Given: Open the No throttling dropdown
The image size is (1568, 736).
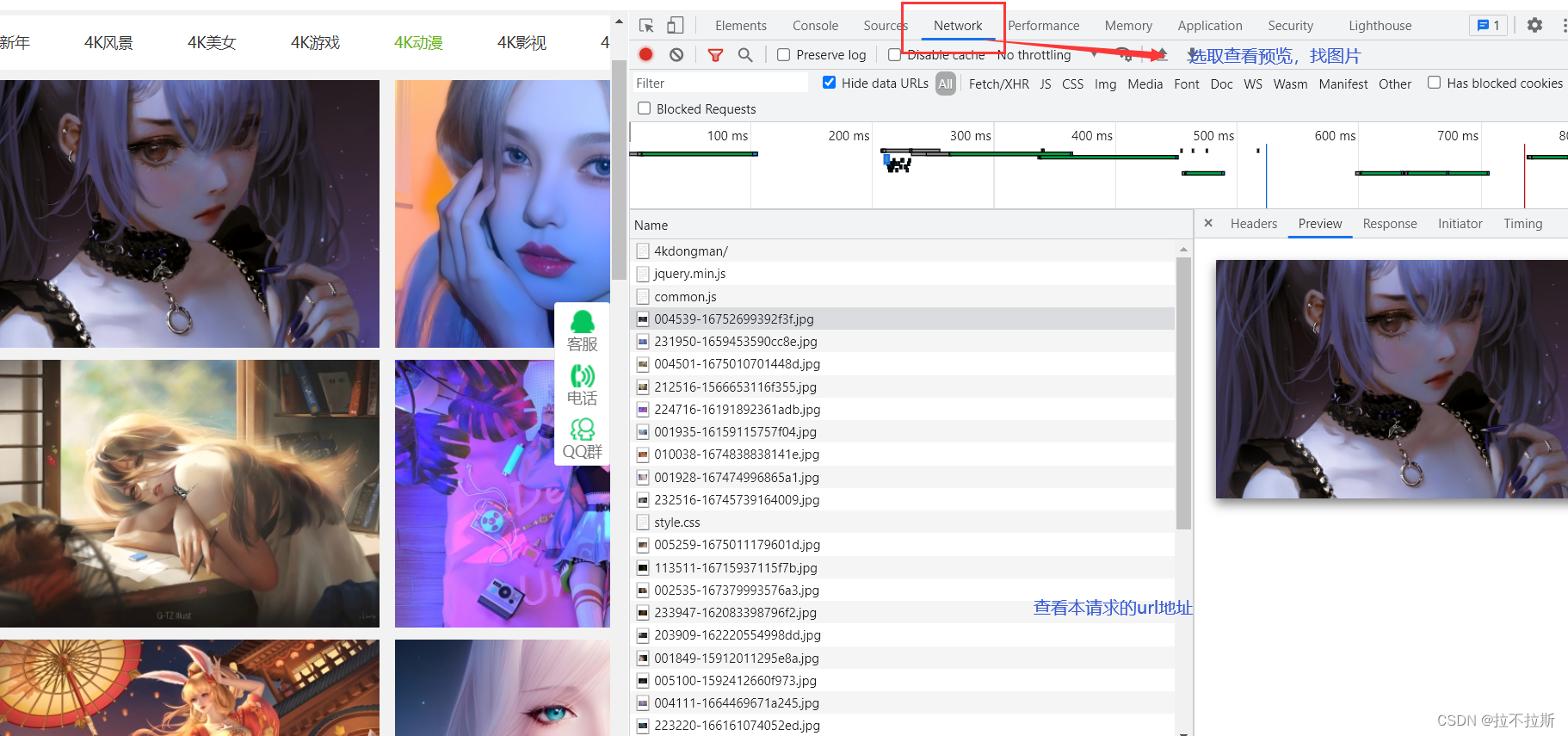Looking at the screenshot, I should tap(1047, 55).
